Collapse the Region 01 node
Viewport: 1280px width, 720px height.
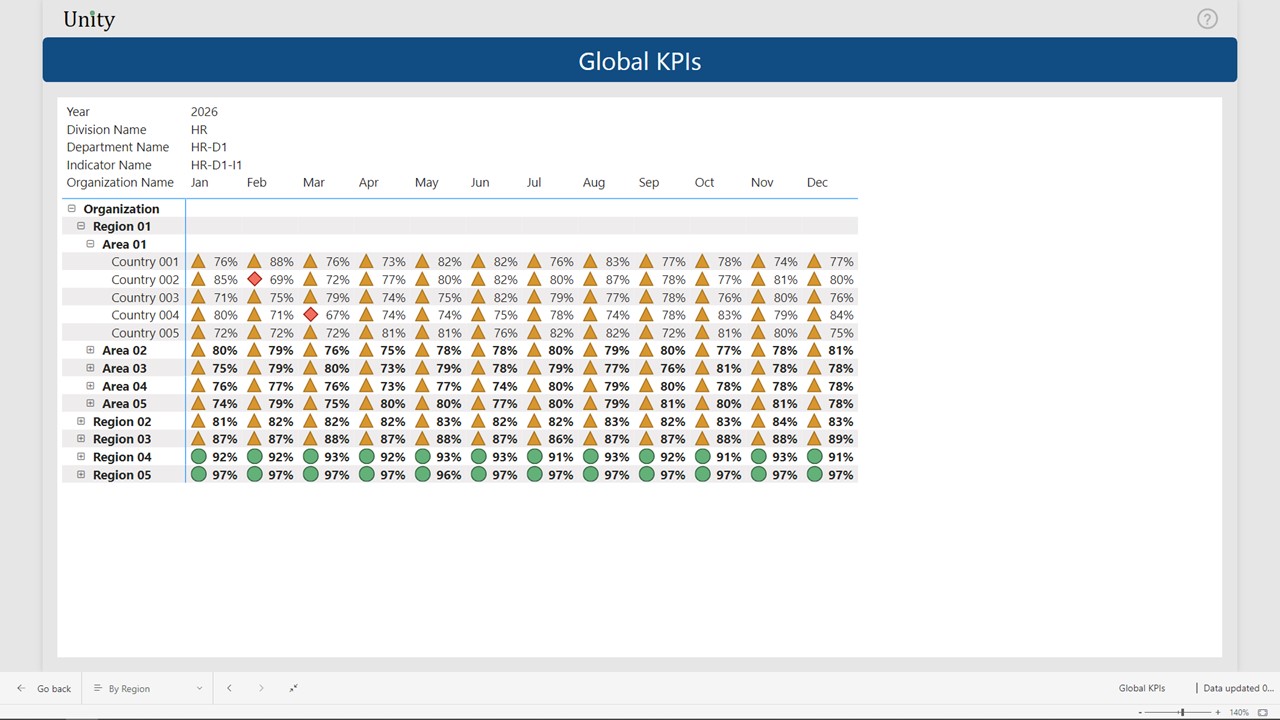[x=81, y=226]
